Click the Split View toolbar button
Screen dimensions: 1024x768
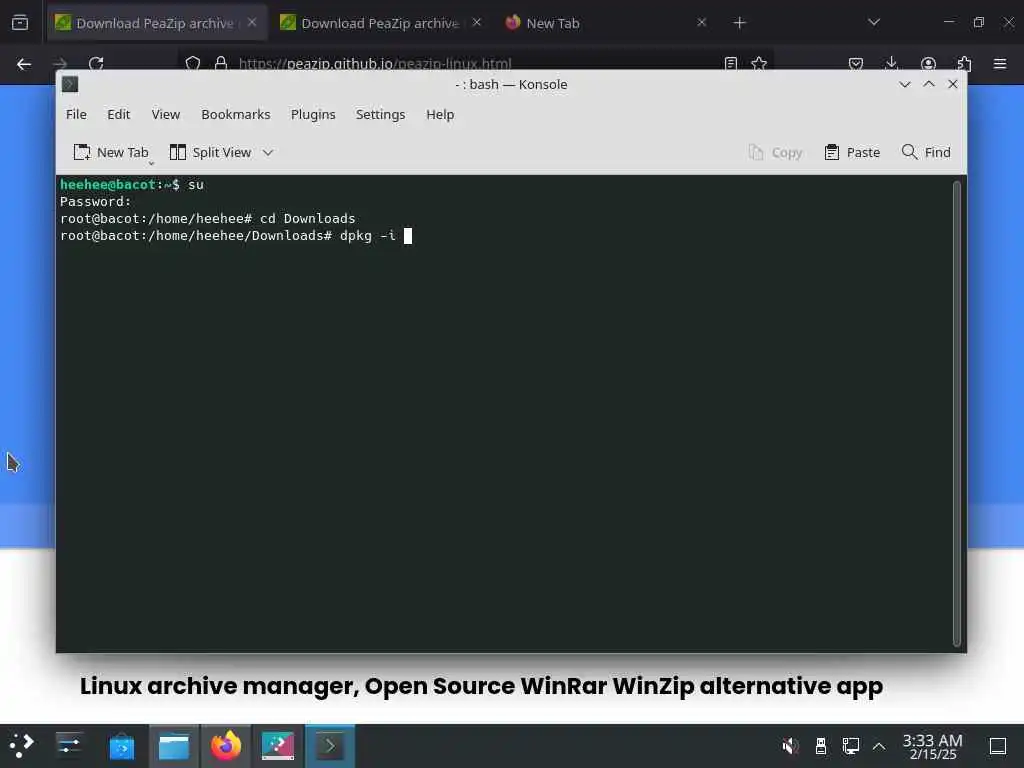tap(210, 152)
